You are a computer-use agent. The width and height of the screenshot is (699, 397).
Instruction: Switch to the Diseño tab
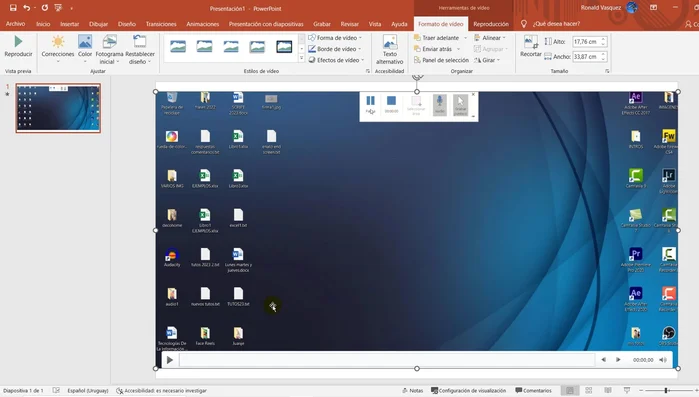tap(127, 24)
